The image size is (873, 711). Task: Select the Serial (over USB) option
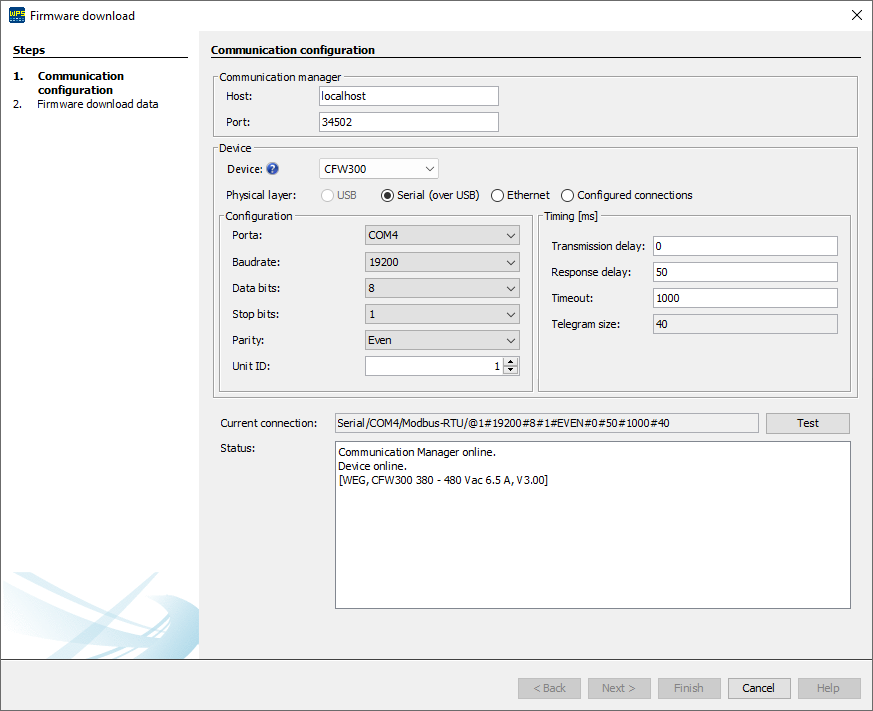387,195
